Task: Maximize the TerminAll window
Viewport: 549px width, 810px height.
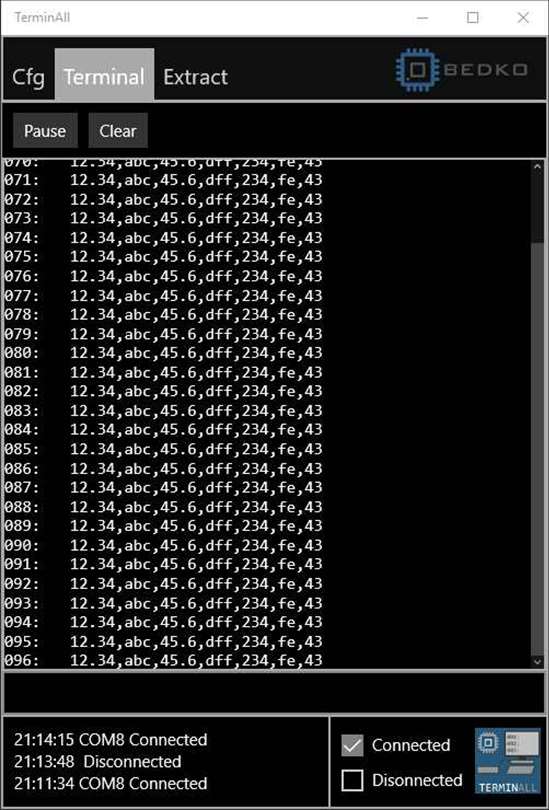Action: (473, 18)
